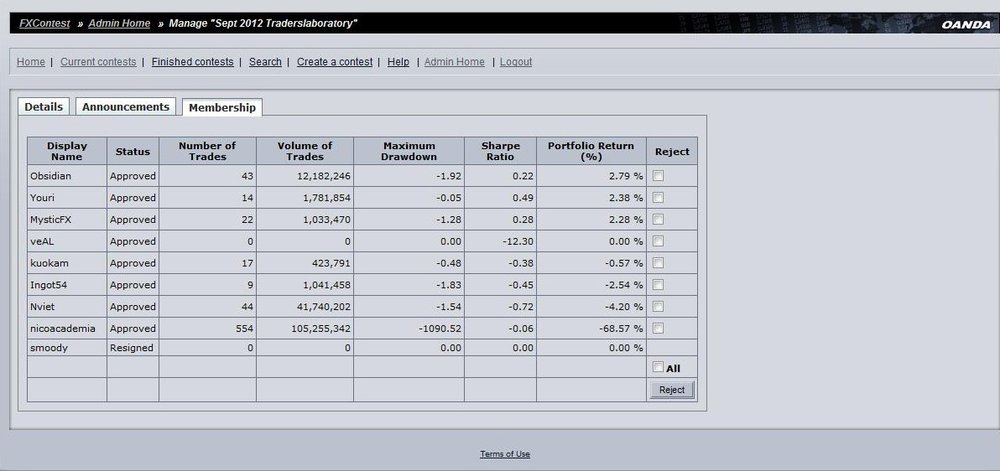Click the Logout link
Screen dimensions: 1000x471
click(516, 62)
